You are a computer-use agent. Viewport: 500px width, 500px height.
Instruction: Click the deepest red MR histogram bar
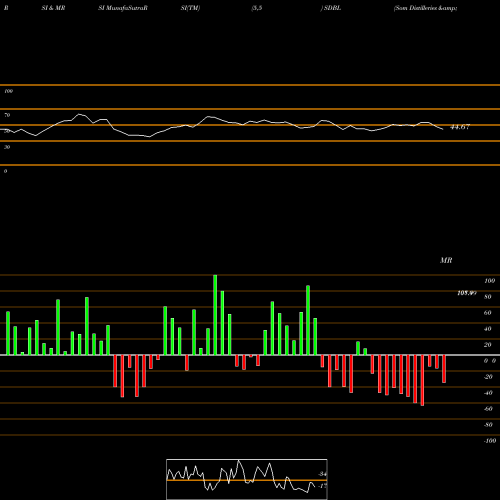pos(422,380)
